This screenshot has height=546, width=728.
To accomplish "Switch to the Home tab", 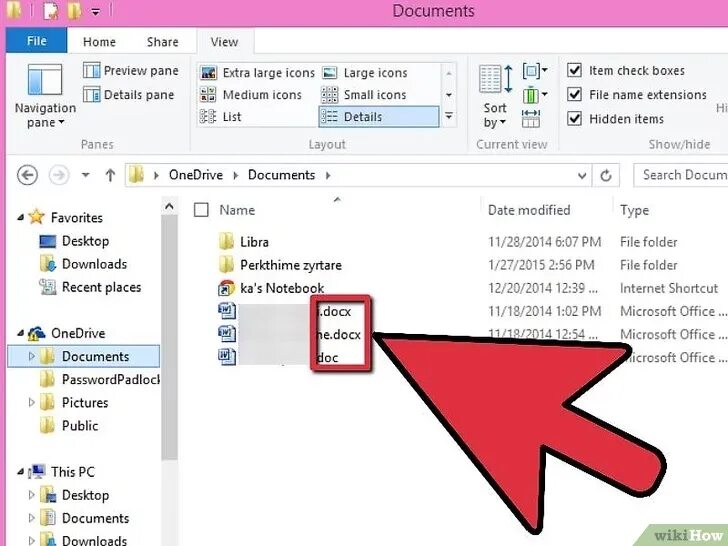I will click(x=99, y=42).
